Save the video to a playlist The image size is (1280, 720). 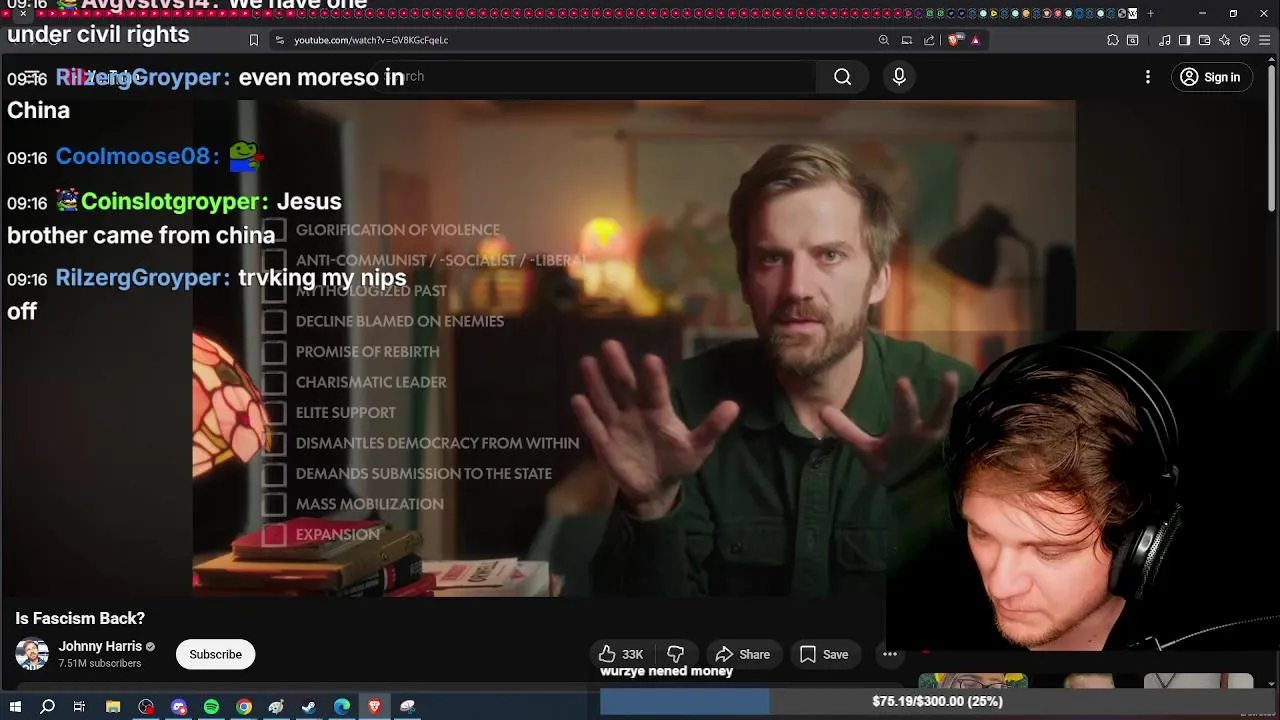point(824,654)
